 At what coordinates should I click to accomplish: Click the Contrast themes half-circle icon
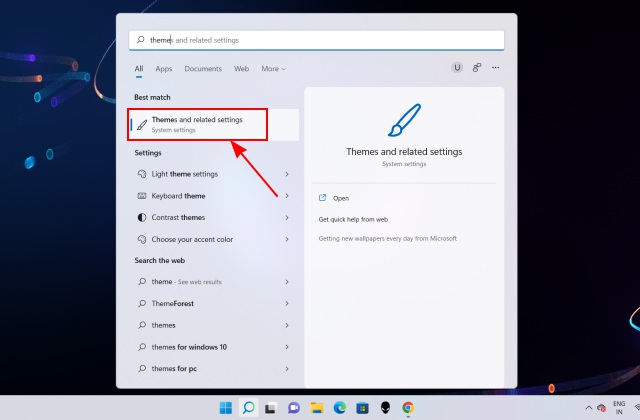pyautogui.click(x=142, y=218)
